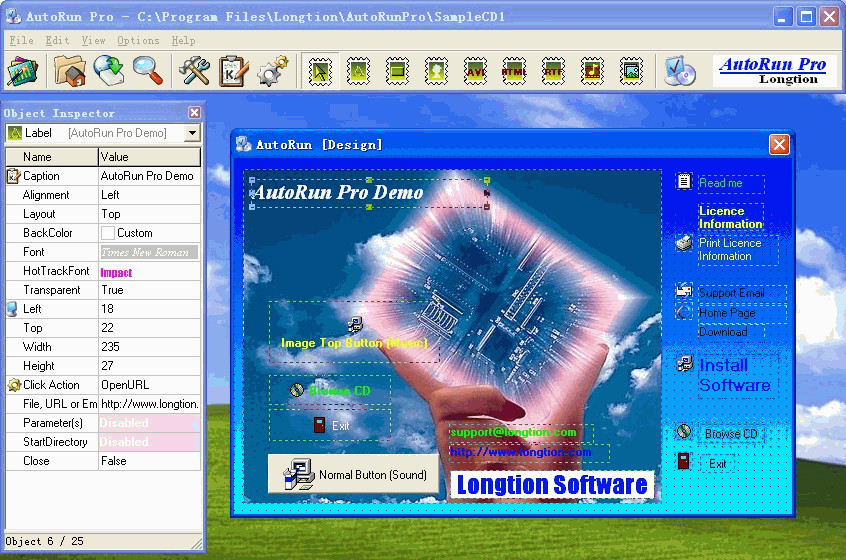Select the music note stamp tool
Screen dimensions: 846x560
pyautogui.click(x=592, y=71)
